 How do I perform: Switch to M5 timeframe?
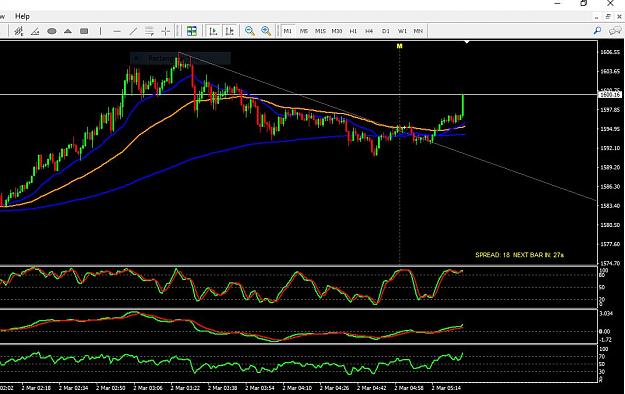pyautogui.click(x=304, y=31)
